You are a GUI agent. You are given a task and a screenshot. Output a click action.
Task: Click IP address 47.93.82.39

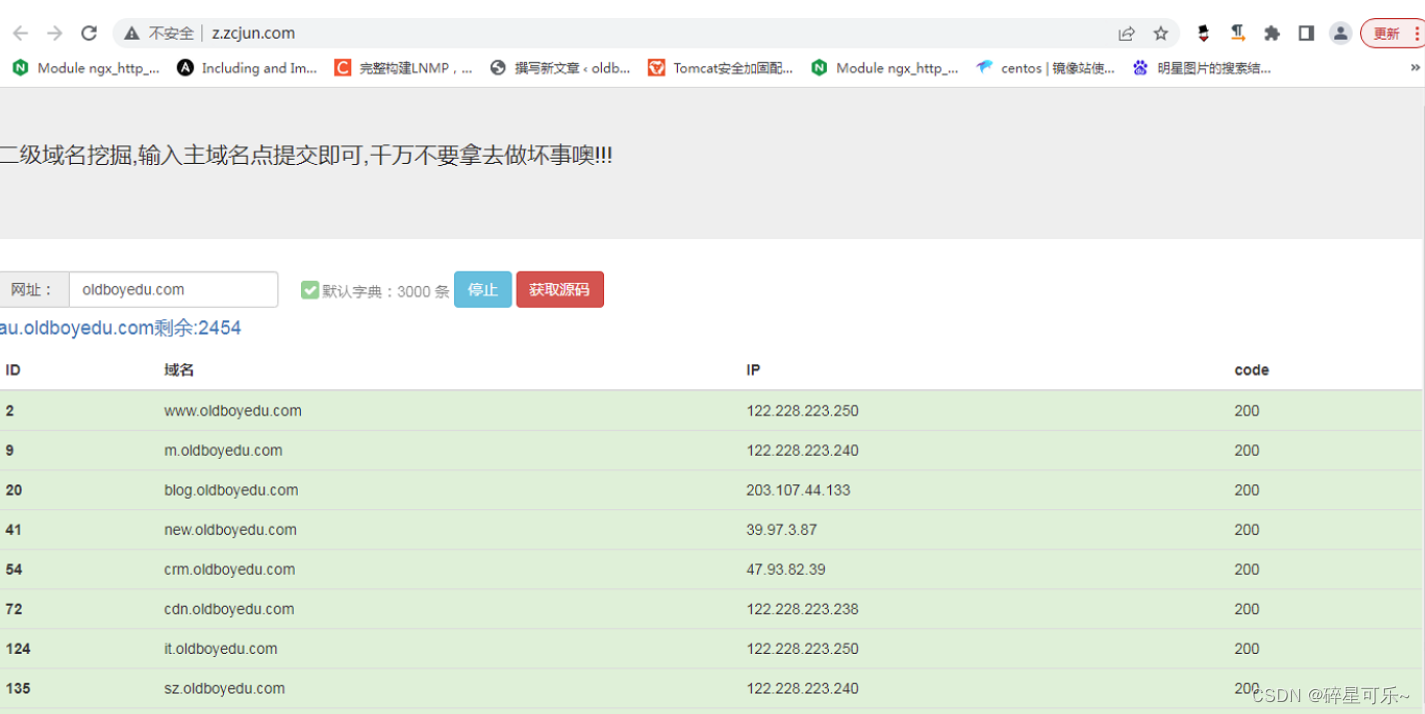[x=786, y=570]
